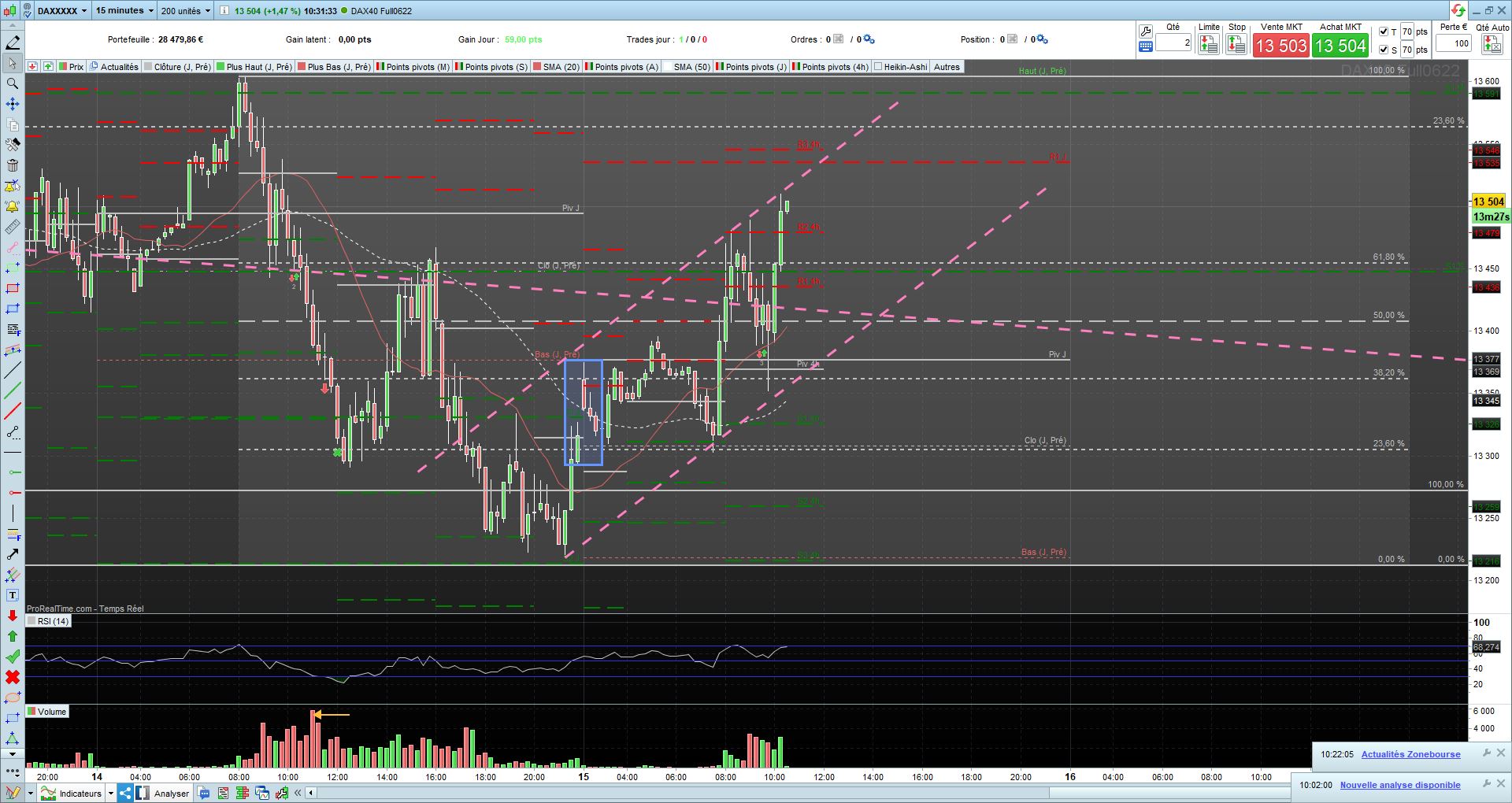Click the Points pivots (M) color swatch
Image resolution: width=1512 pixels, height=803 pixels.
(380, 67)
